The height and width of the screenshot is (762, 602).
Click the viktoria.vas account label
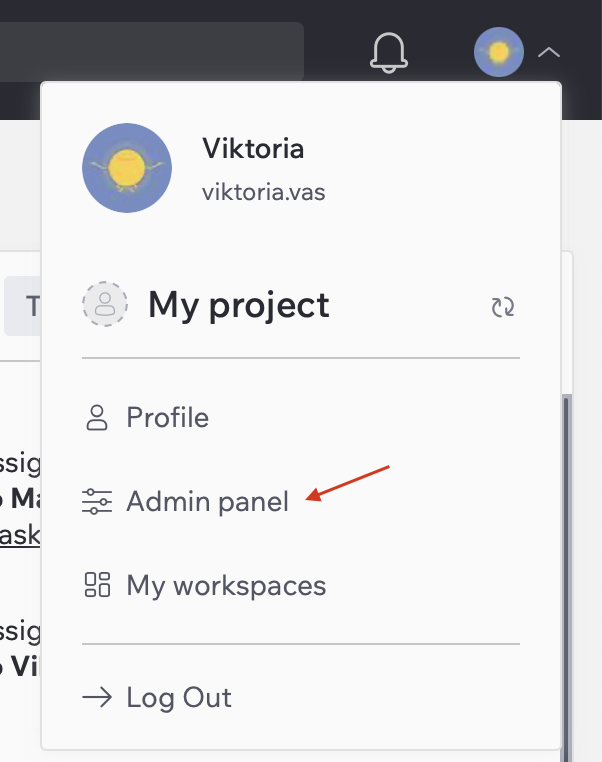(263, 192)
